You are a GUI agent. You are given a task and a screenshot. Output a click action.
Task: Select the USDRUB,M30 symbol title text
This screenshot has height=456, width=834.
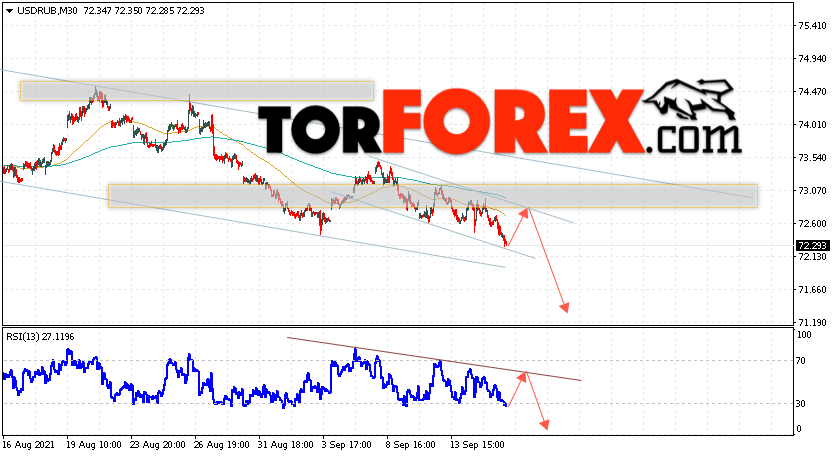pos(48,11)
